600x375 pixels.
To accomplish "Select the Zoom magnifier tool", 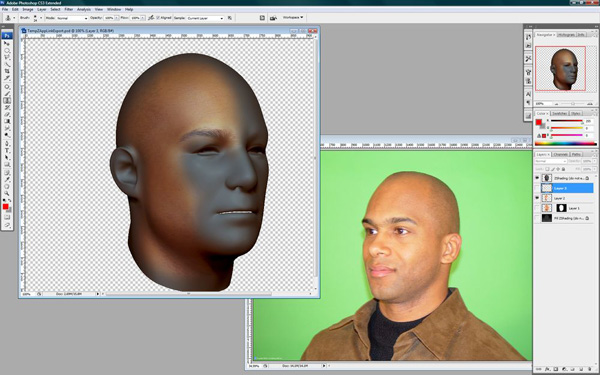I will [7, 194].
